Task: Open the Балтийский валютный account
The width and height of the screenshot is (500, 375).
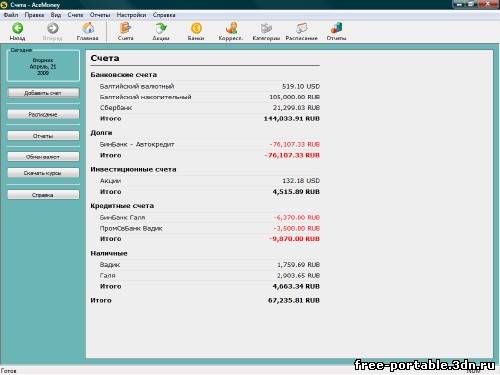Action: point(137,86)
